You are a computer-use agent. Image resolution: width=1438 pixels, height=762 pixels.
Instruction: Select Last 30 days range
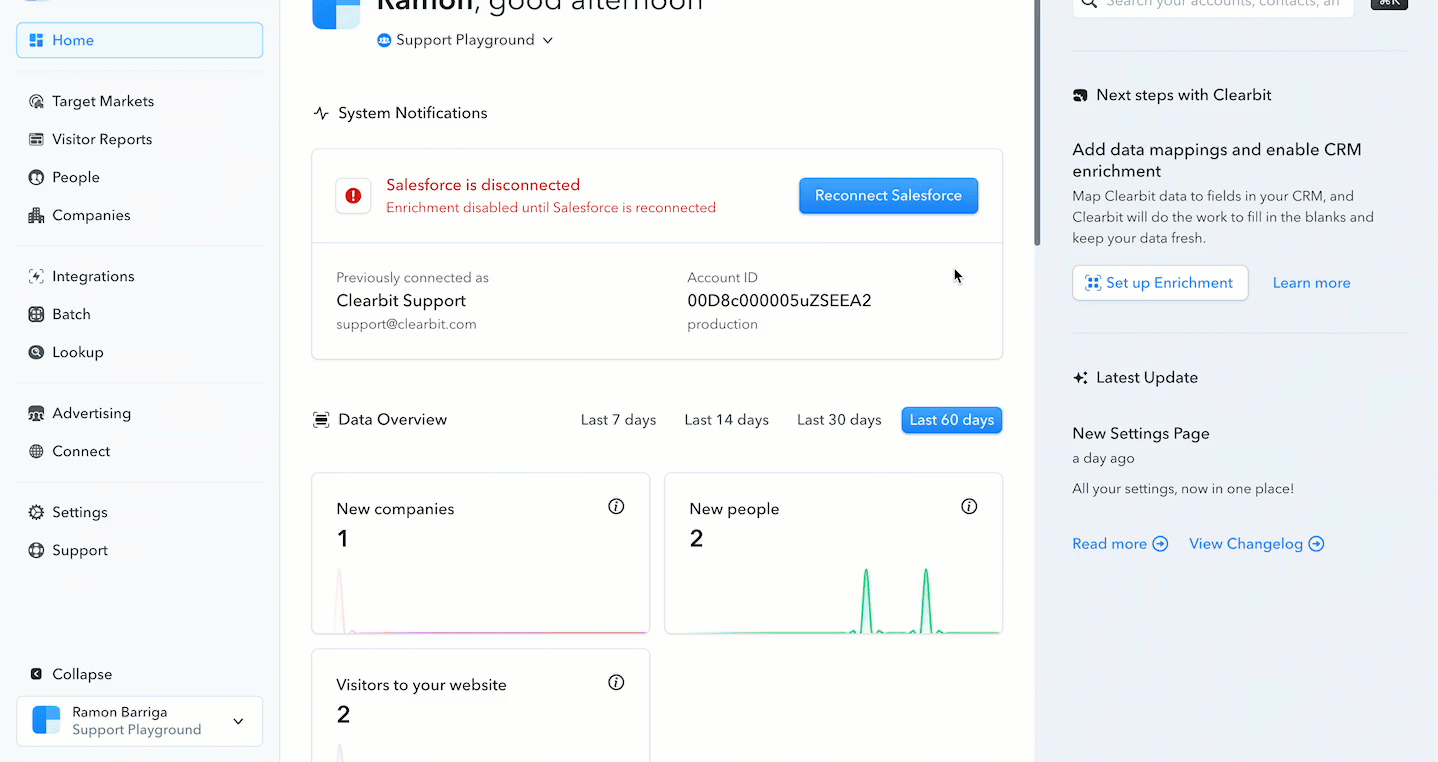(x=839, y=420)
